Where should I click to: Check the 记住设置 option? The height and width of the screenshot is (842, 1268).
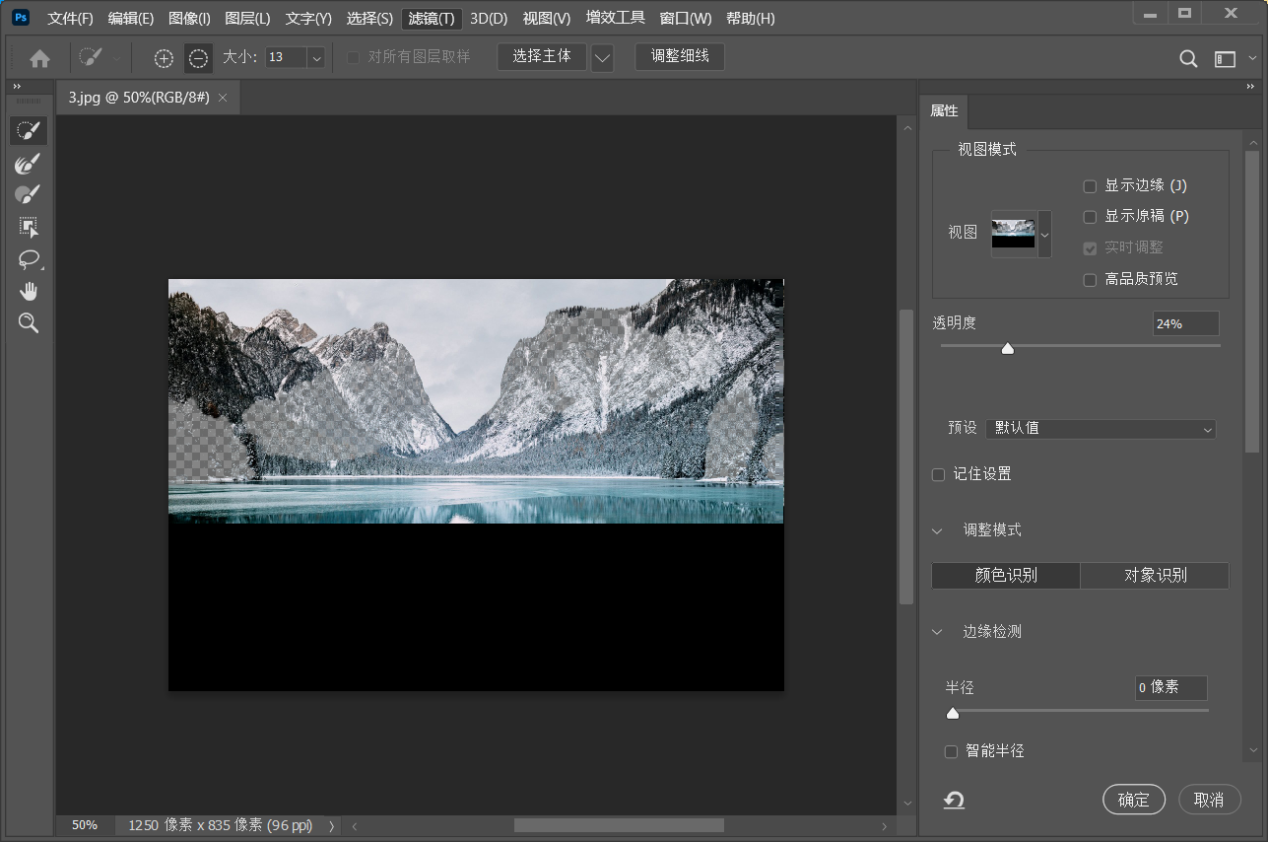pos(938,474)
